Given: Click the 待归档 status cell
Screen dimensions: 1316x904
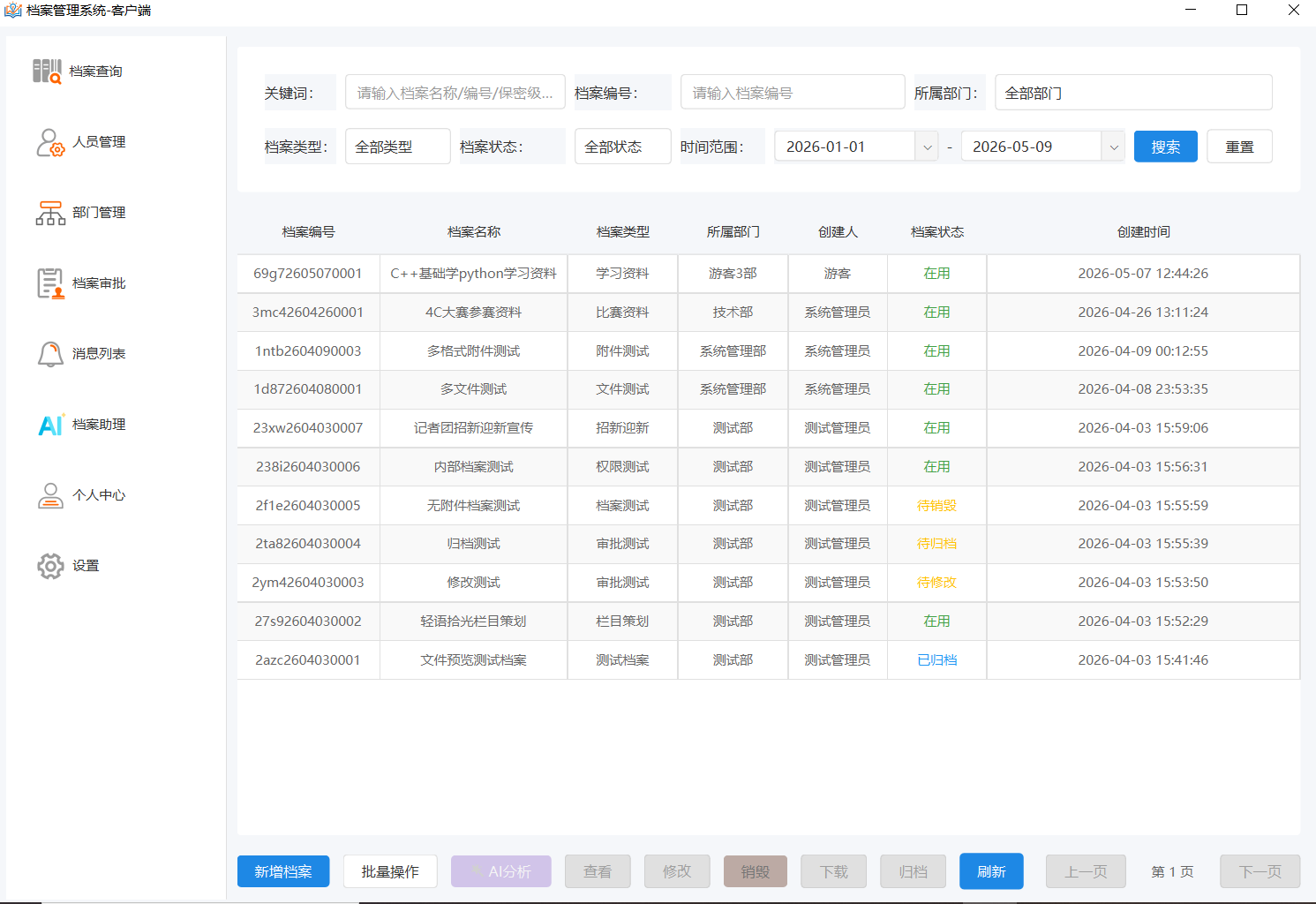Looking at the screenshot, I should [936, 544].
